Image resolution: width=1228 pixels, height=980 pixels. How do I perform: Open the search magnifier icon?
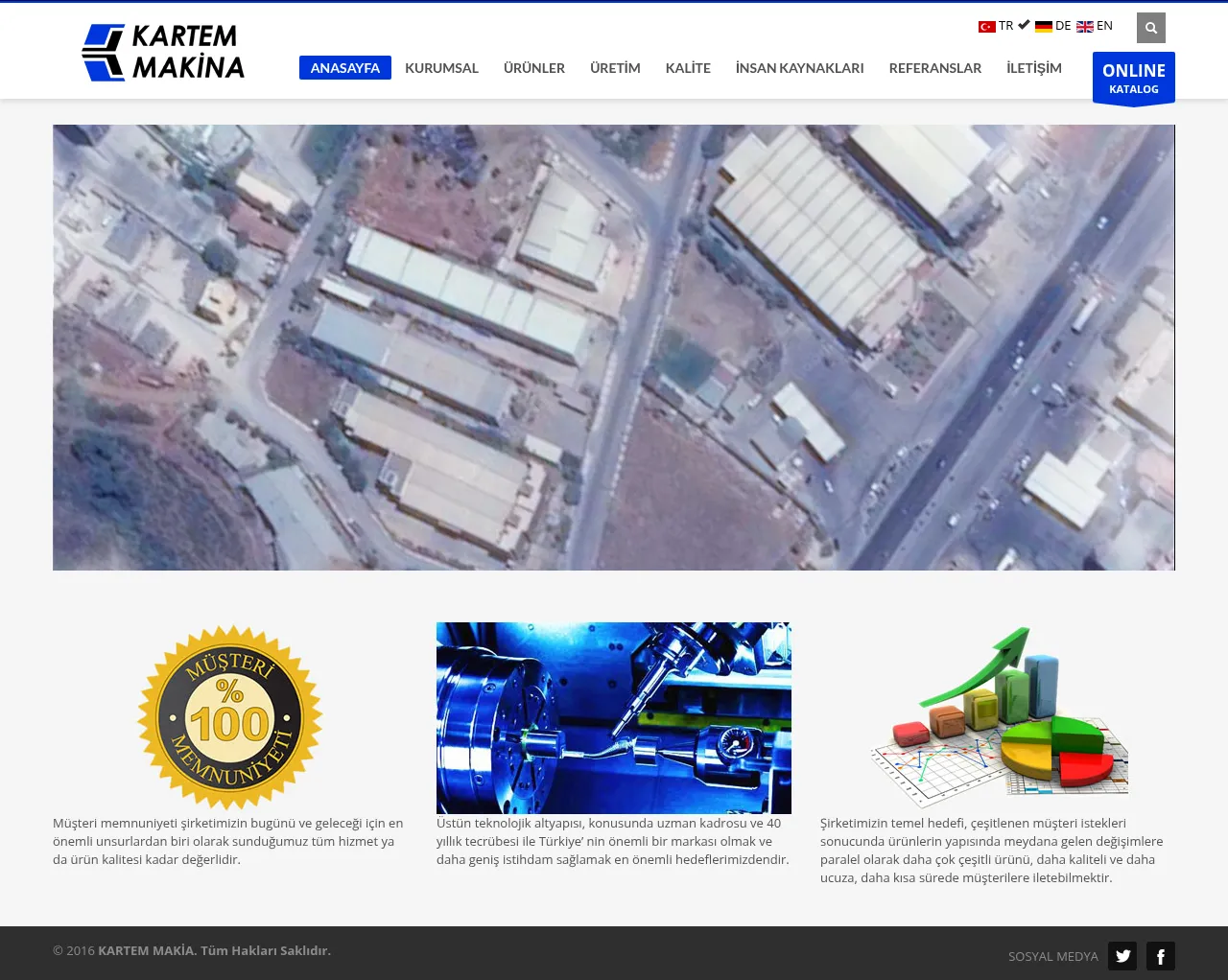tap(1150, 28)
